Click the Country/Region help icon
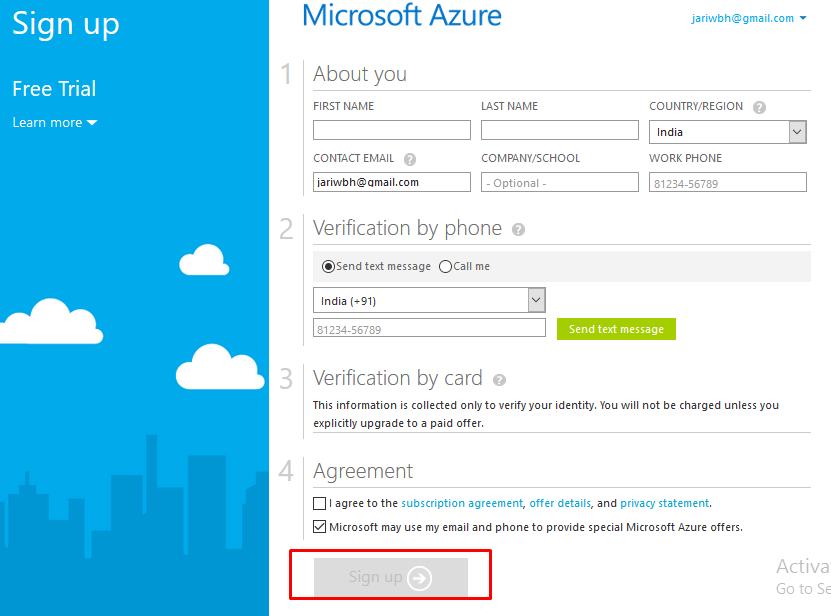This screenshot has height=616, width=831. pyautogui.click(x=759, y=108)
